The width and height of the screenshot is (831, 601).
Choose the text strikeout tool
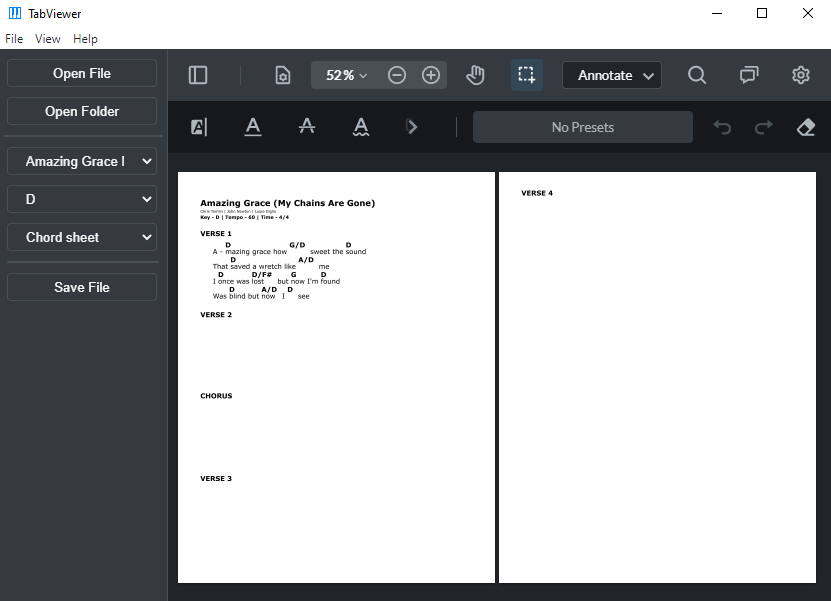(x=307, y=127)
